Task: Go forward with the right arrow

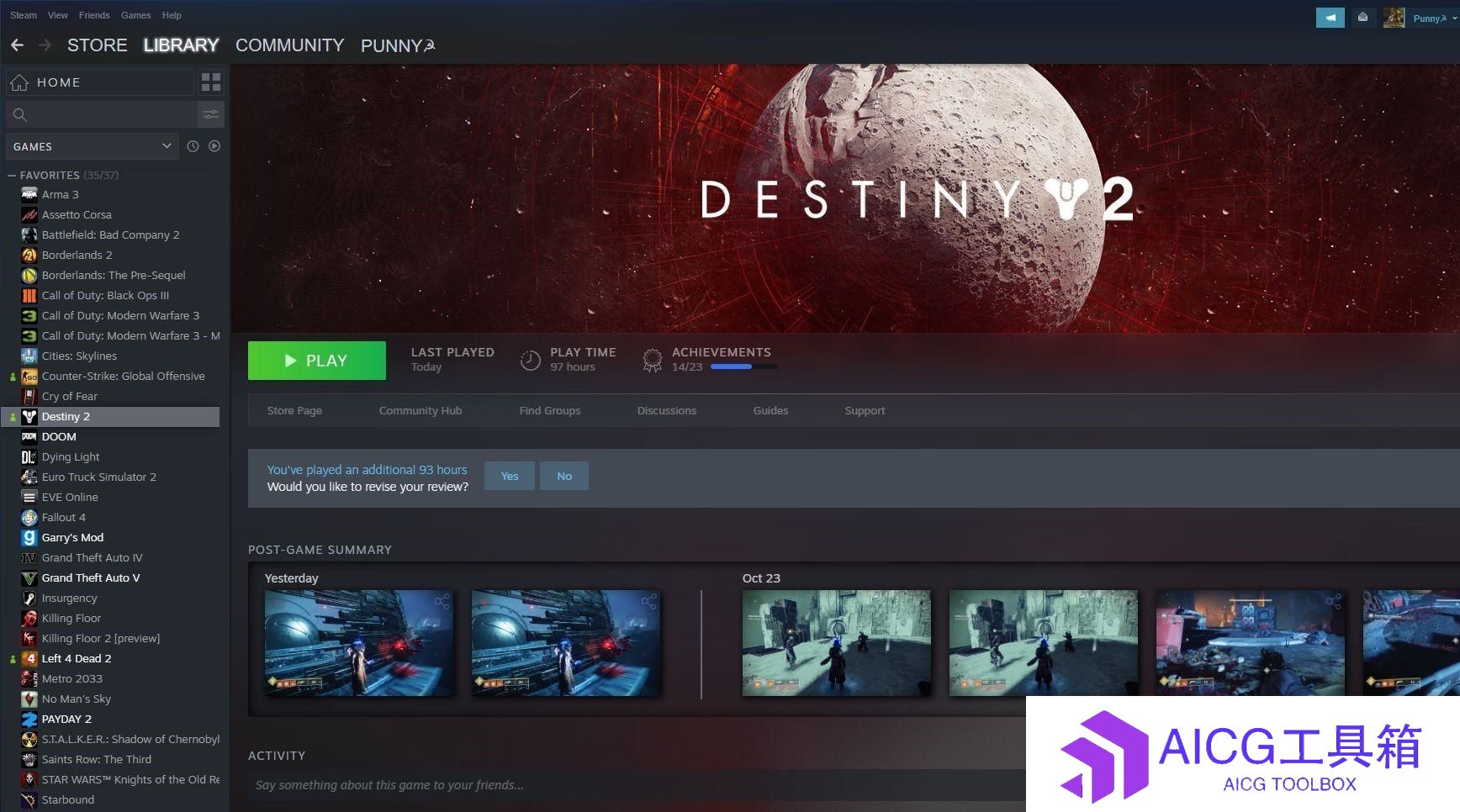Action: tap(45, 45)
